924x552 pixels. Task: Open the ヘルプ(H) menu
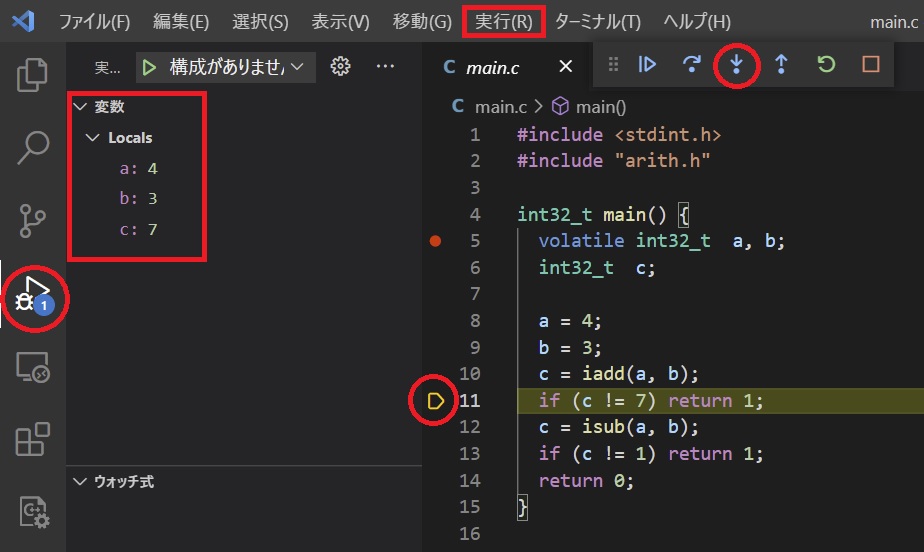click(x=697, y=22)
